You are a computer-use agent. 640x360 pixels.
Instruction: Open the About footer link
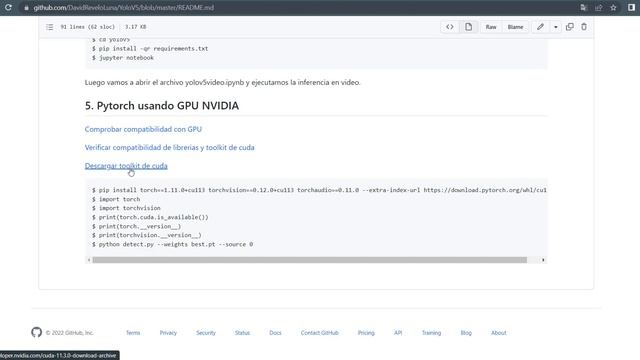[x=498, y=333]
